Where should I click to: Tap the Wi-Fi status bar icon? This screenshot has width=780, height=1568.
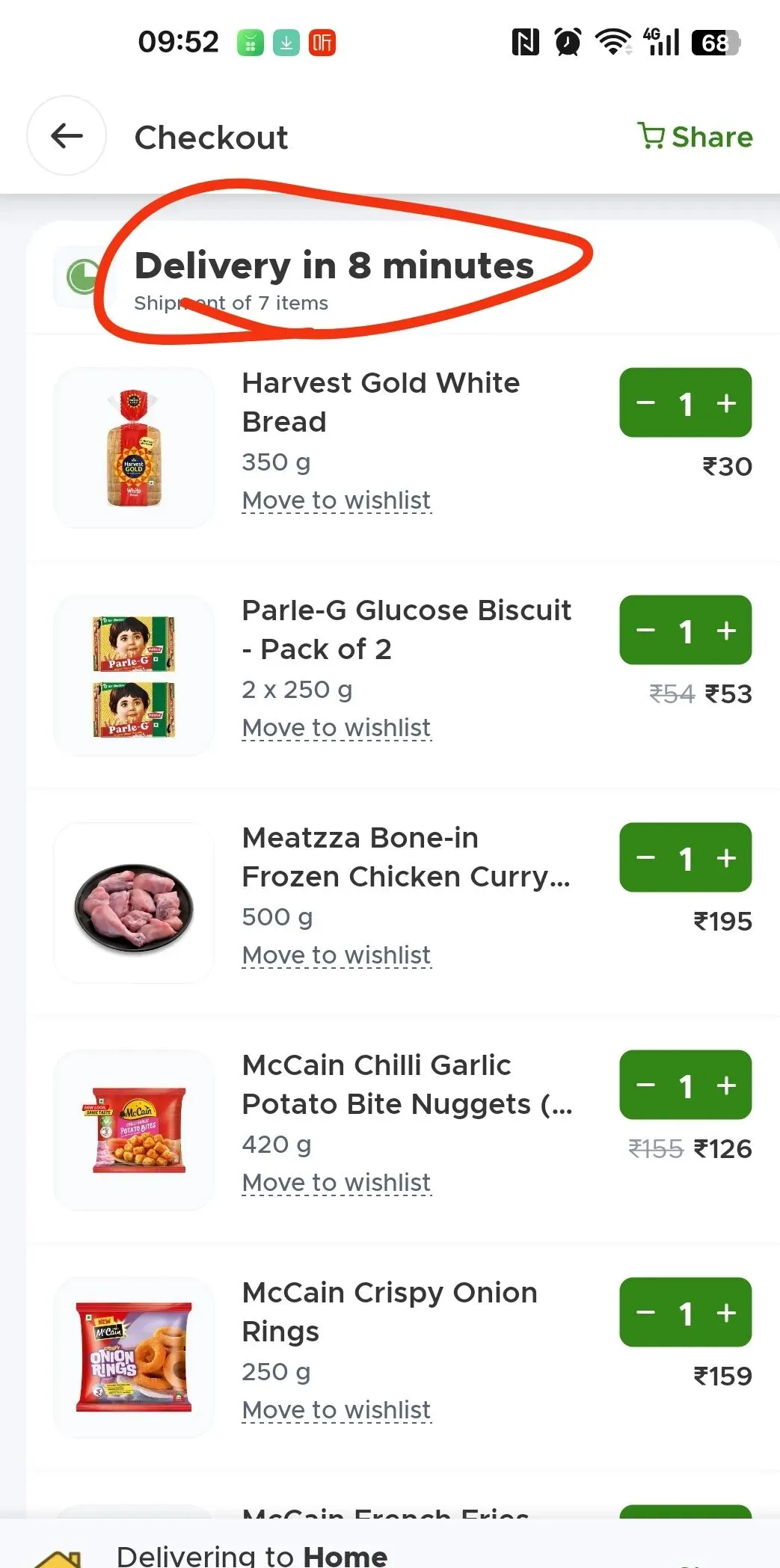tap(612, 42)
